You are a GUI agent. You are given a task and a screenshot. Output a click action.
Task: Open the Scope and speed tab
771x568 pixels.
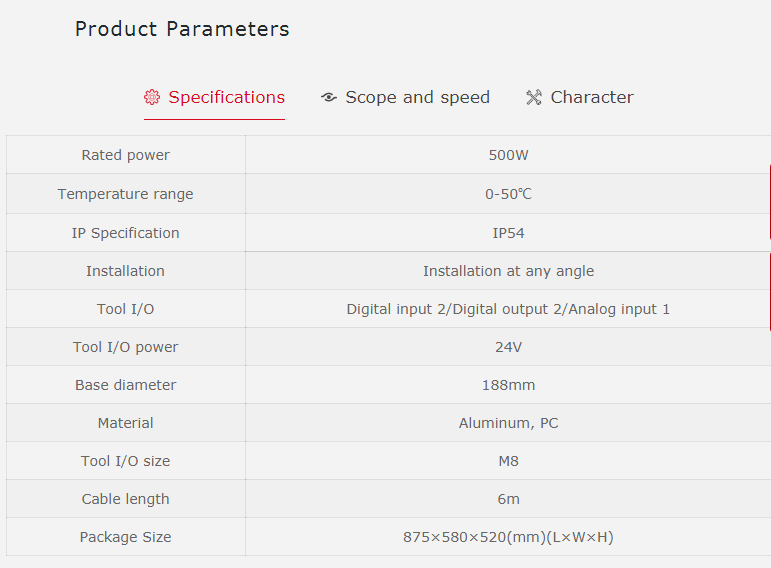point(417,97)
